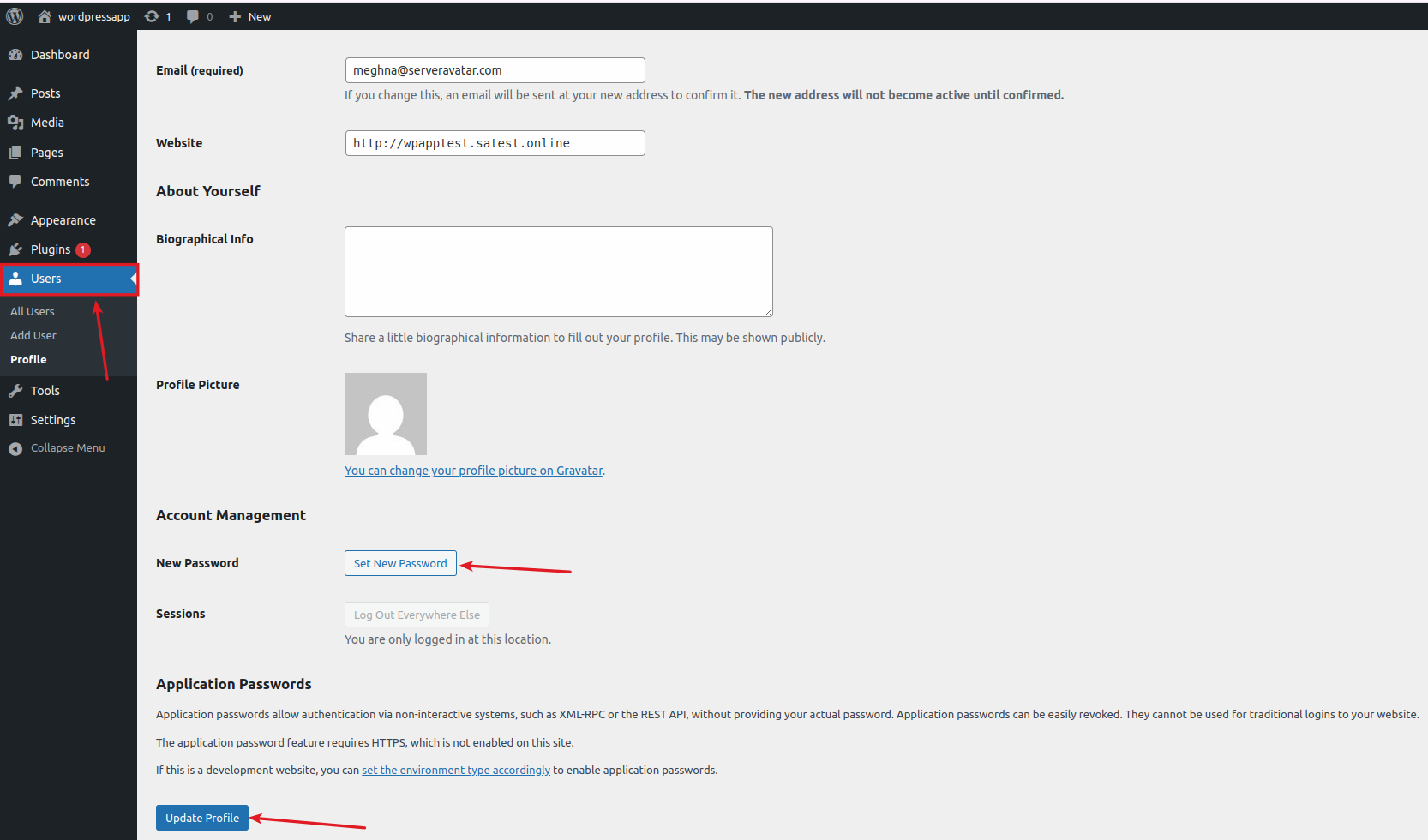Viewport: 1428px width, 840px height.
Task: Open the Tools menu
Action: point(44,390)
